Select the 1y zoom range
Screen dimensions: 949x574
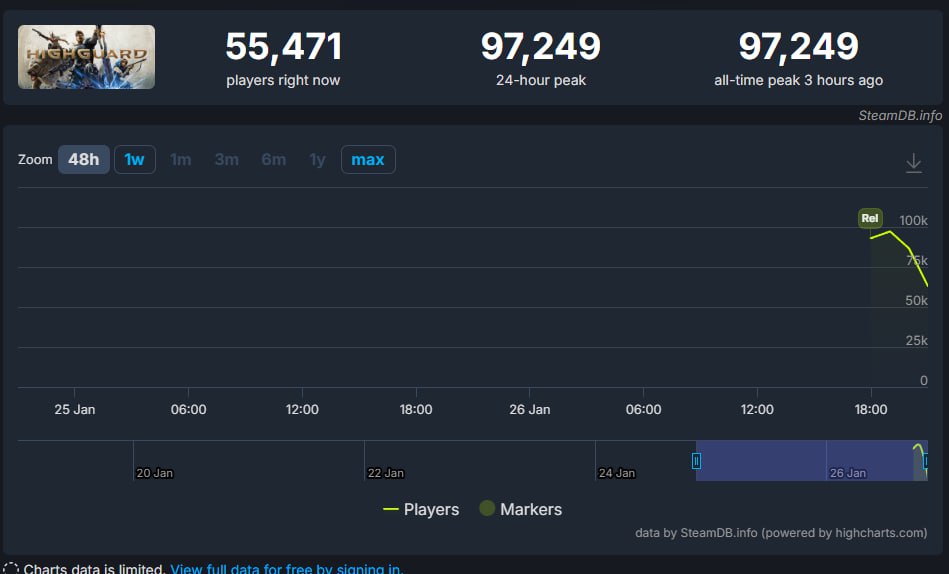tap(317, 160)
